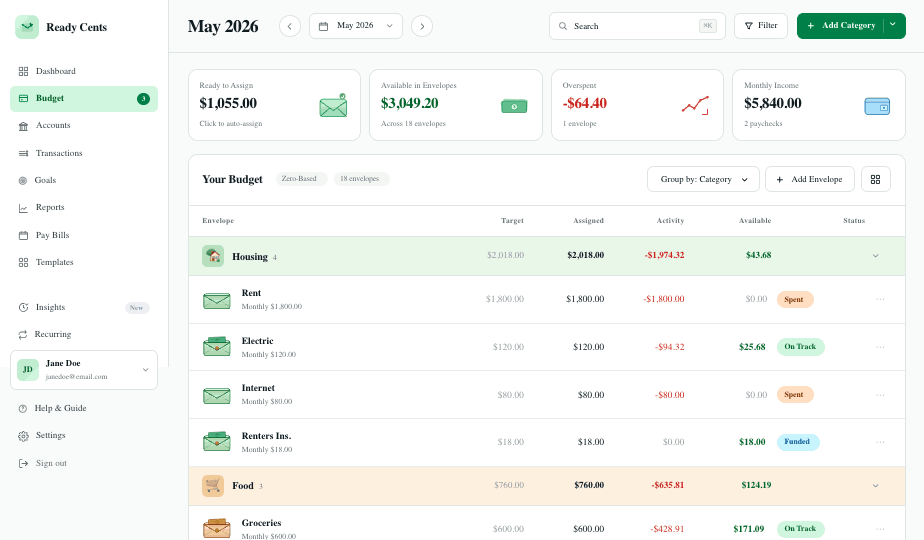Open Rent row three-dot menu

click(x=880, y=299)
